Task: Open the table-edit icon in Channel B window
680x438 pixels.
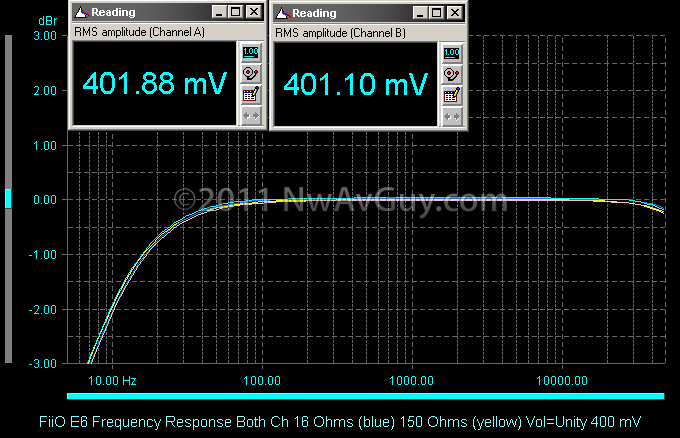Action: click(x=452, y=95)
